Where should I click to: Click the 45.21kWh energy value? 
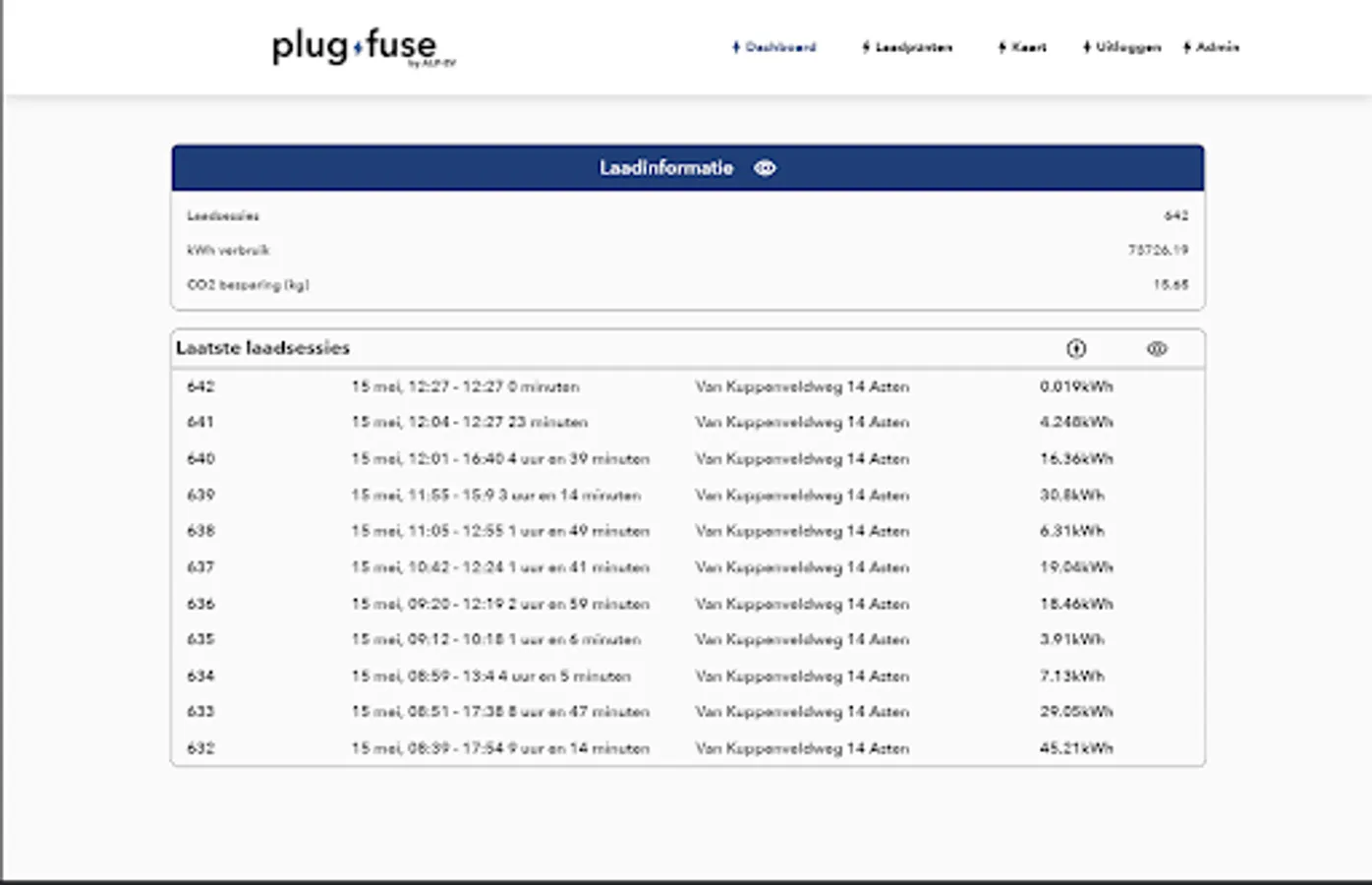click(1076, 748)
